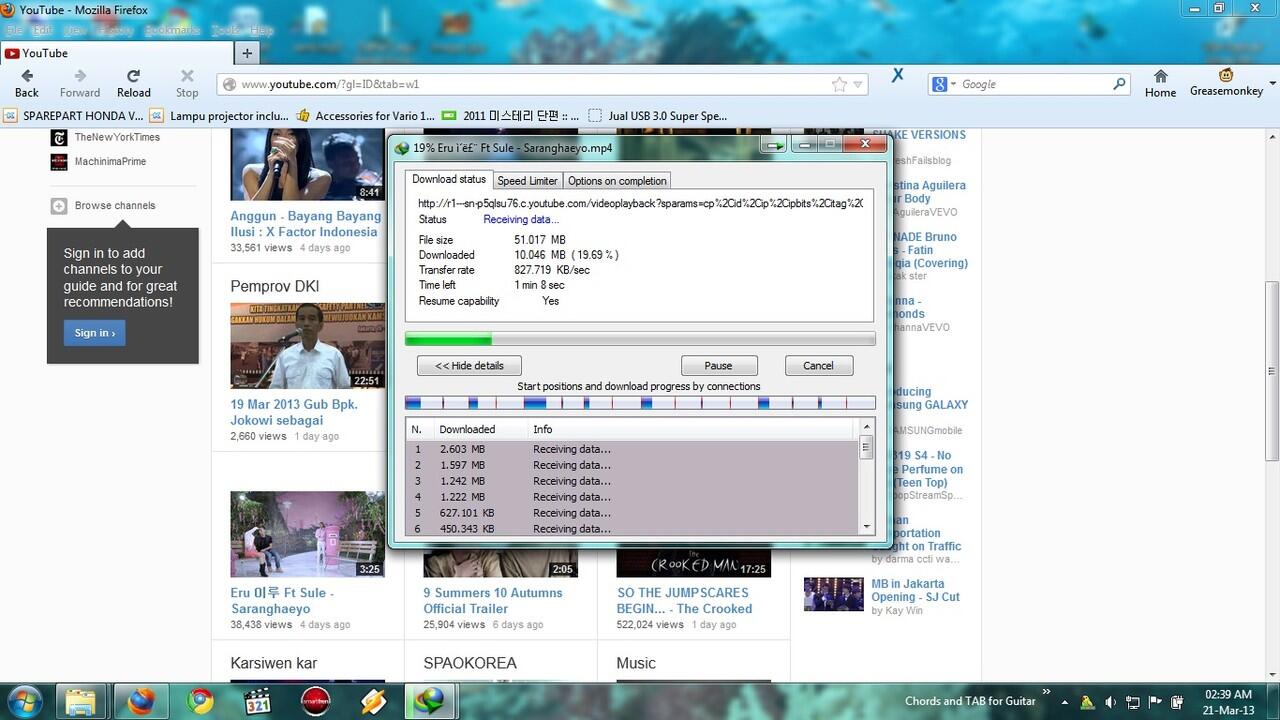This screenshot has height=720, width=1280.
Task: Collapse details with Hide details button
Action: [469, 365]
